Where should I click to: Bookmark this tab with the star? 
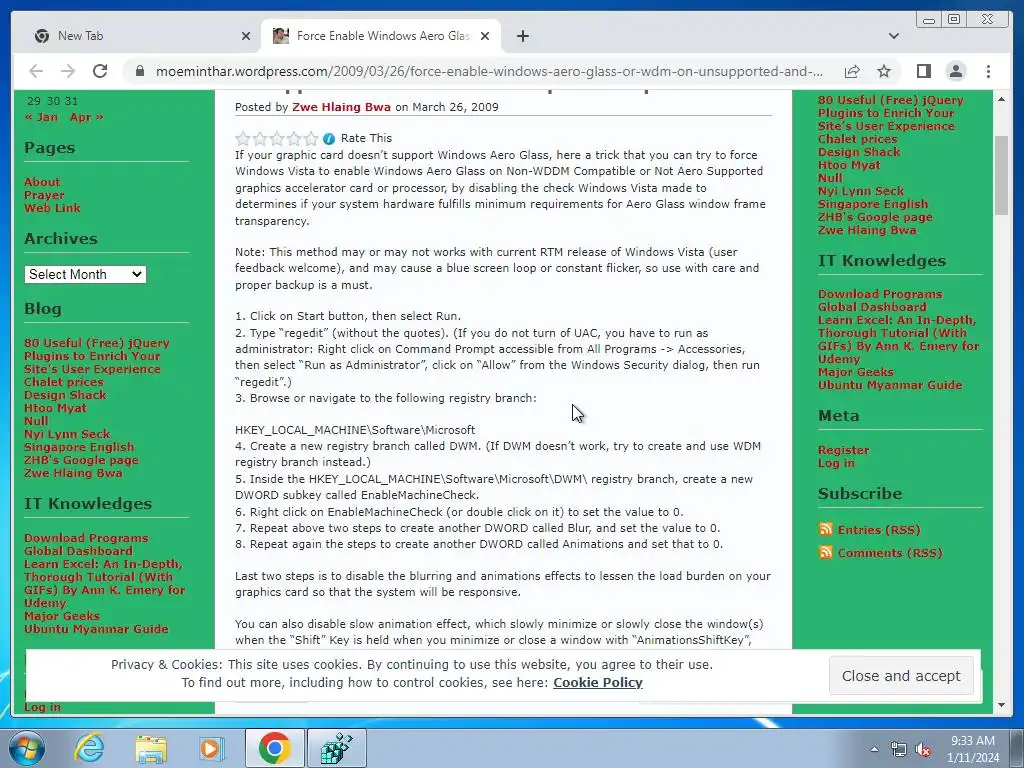884,71
